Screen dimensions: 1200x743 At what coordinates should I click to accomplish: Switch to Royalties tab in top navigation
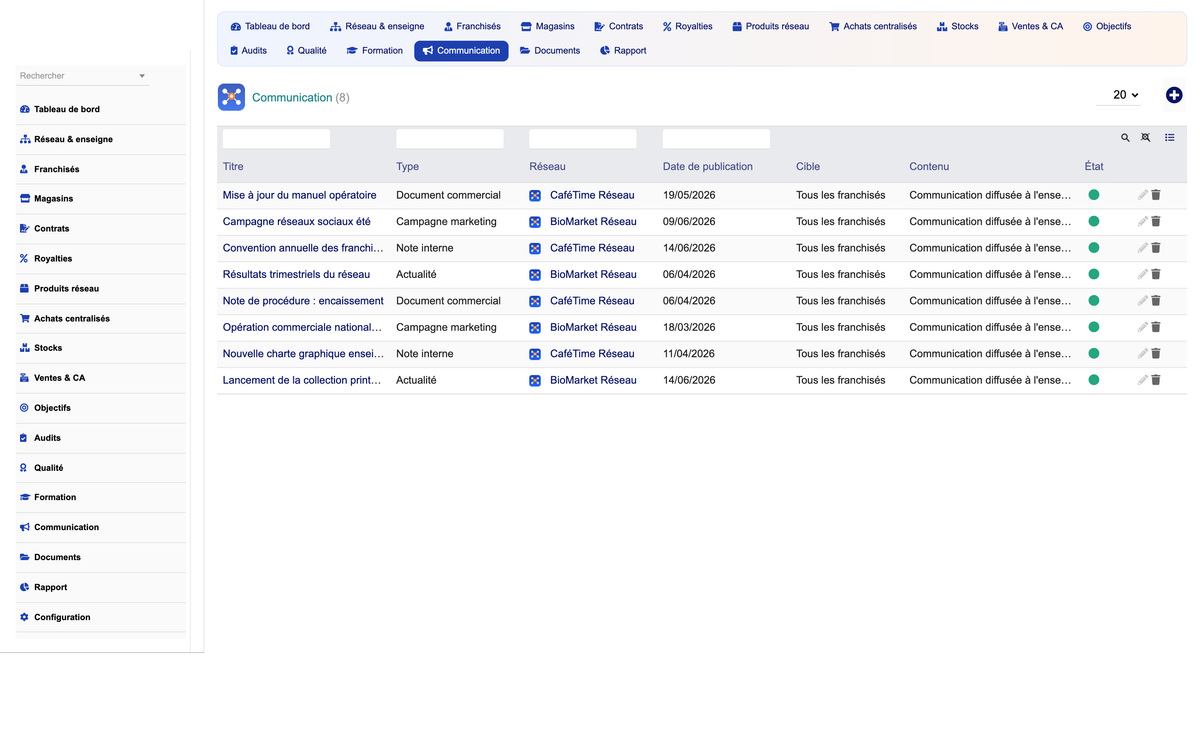tap(688, 26)
